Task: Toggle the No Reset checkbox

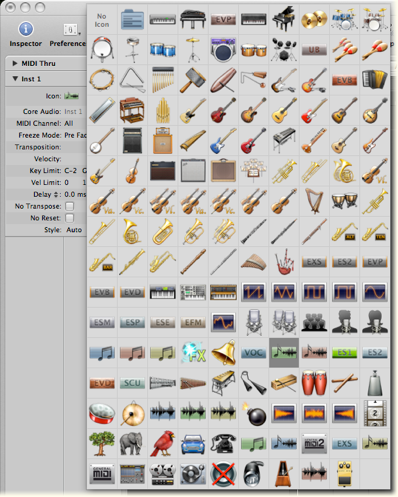Action: point(69,218)
